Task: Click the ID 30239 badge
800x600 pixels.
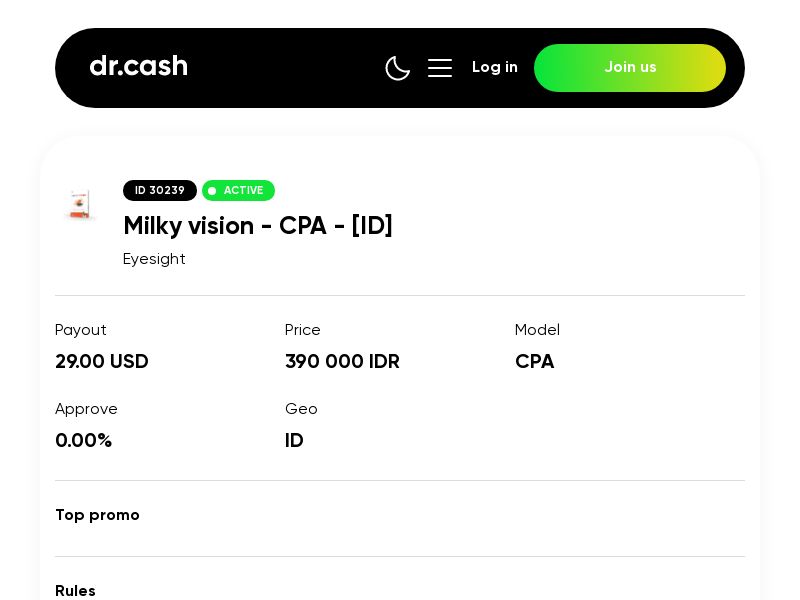Action: pyautogui.click(x=160, y=190)
